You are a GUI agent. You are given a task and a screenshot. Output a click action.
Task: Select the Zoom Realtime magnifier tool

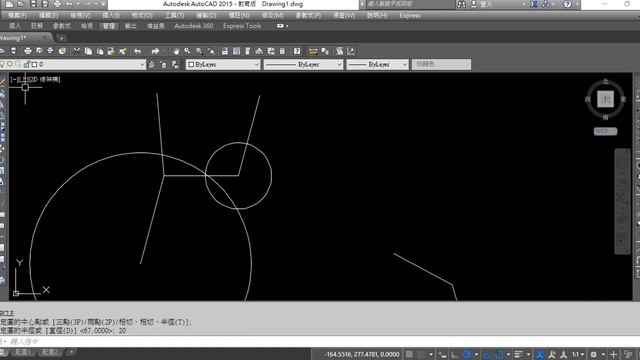pos(187,51)
